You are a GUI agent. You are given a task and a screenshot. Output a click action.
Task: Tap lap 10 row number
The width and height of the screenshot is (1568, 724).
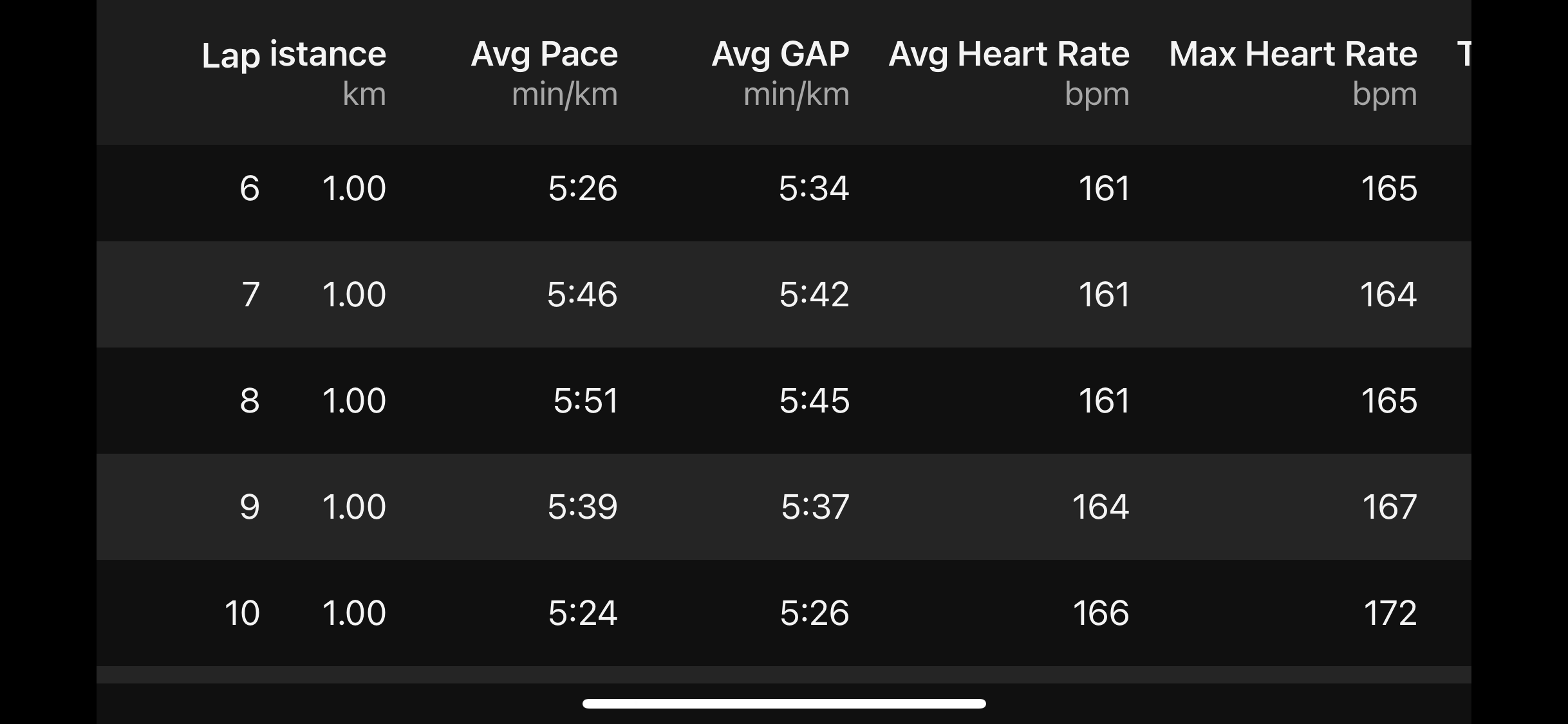tap(242, 613)
